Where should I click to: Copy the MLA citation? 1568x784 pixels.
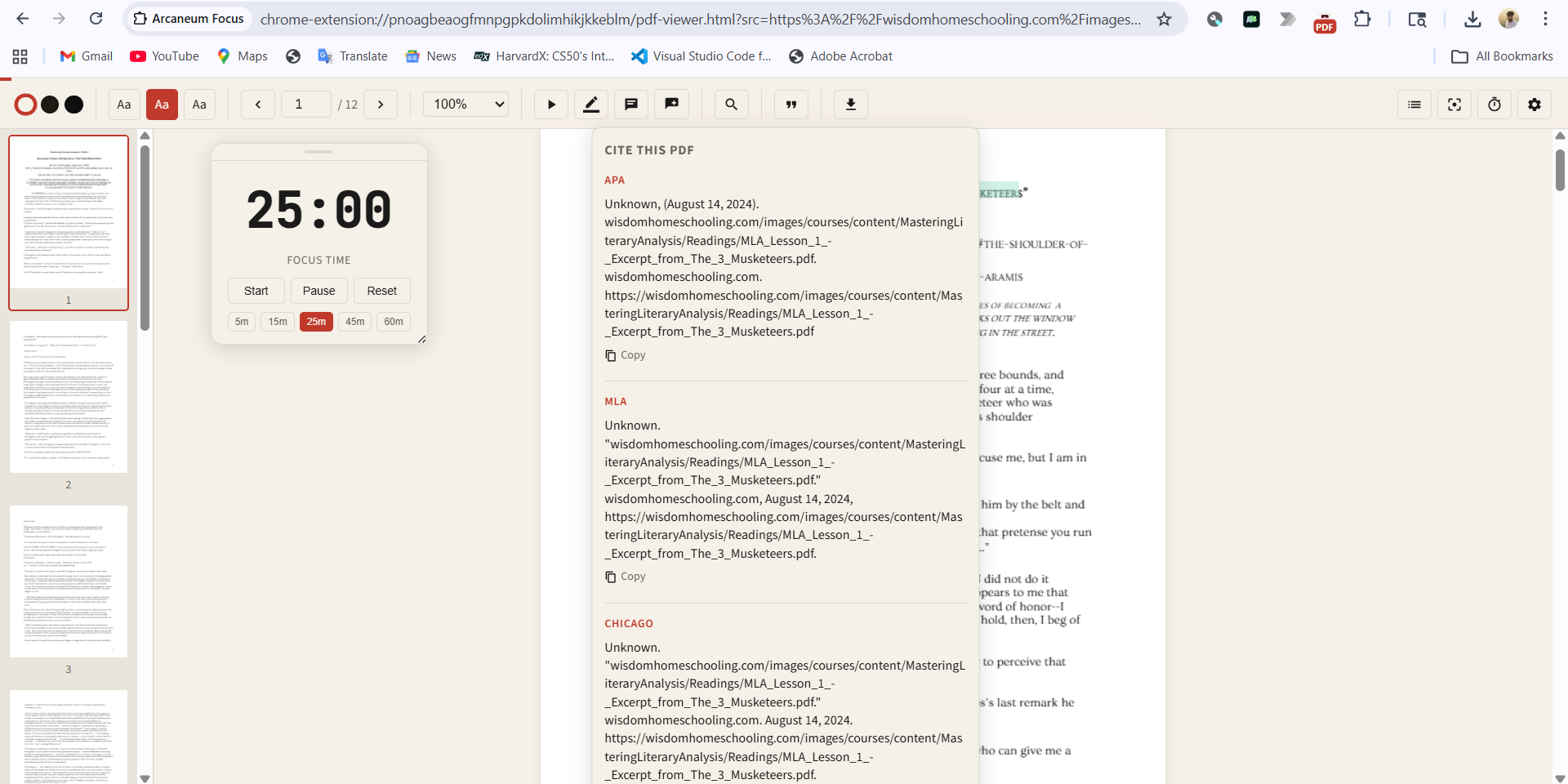tap(626, 577)
